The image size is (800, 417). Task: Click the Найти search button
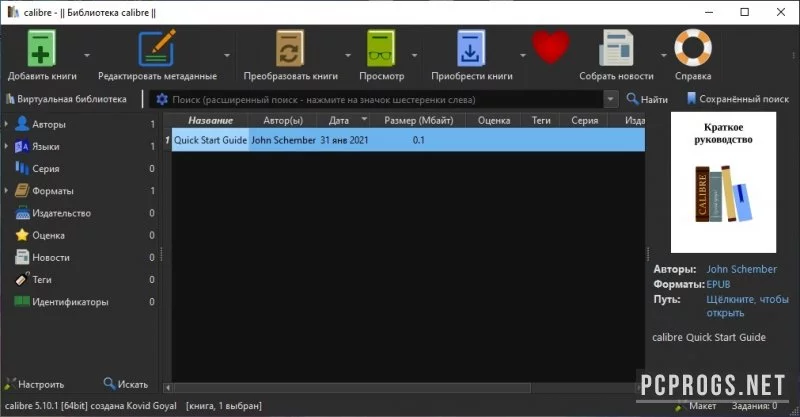click(647, 99)
